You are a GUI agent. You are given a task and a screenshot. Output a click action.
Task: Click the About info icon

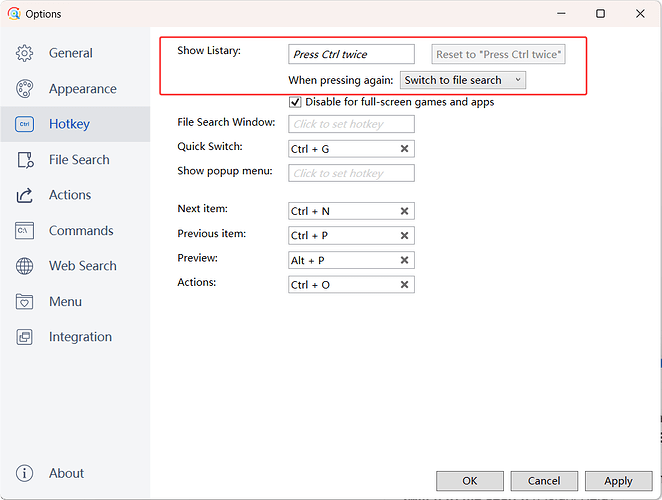pyautogui.click(x=26, y=473)
